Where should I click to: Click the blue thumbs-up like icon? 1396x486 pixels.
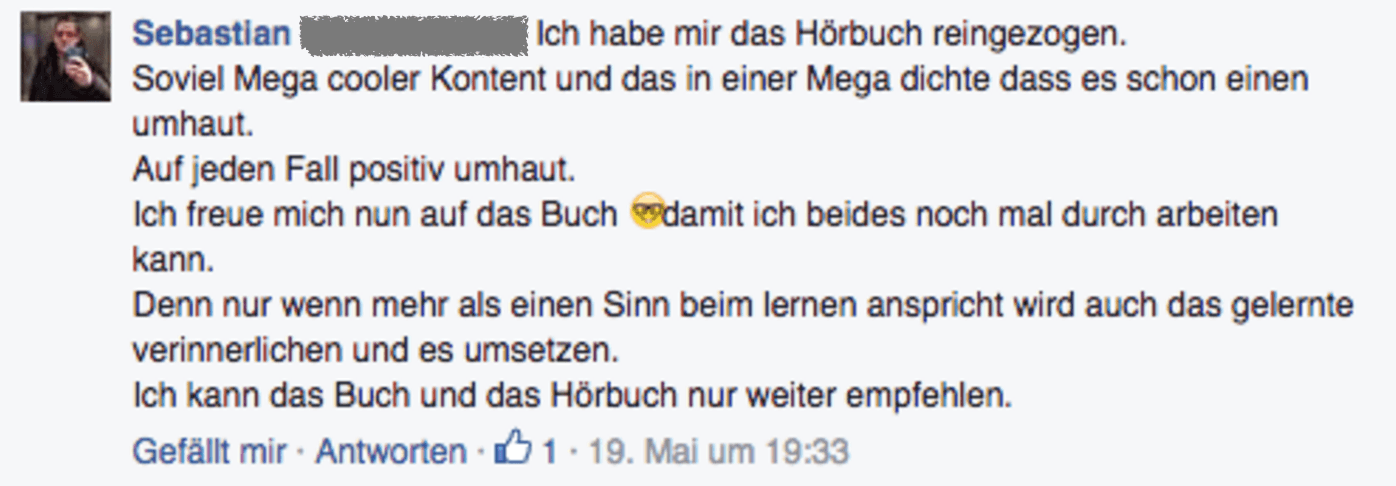click(514, 451)
